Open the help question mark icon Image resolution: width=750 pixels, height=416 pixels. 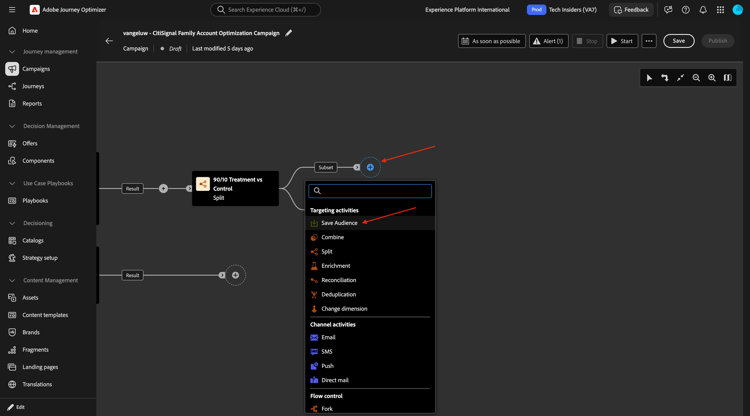[685, 10]
